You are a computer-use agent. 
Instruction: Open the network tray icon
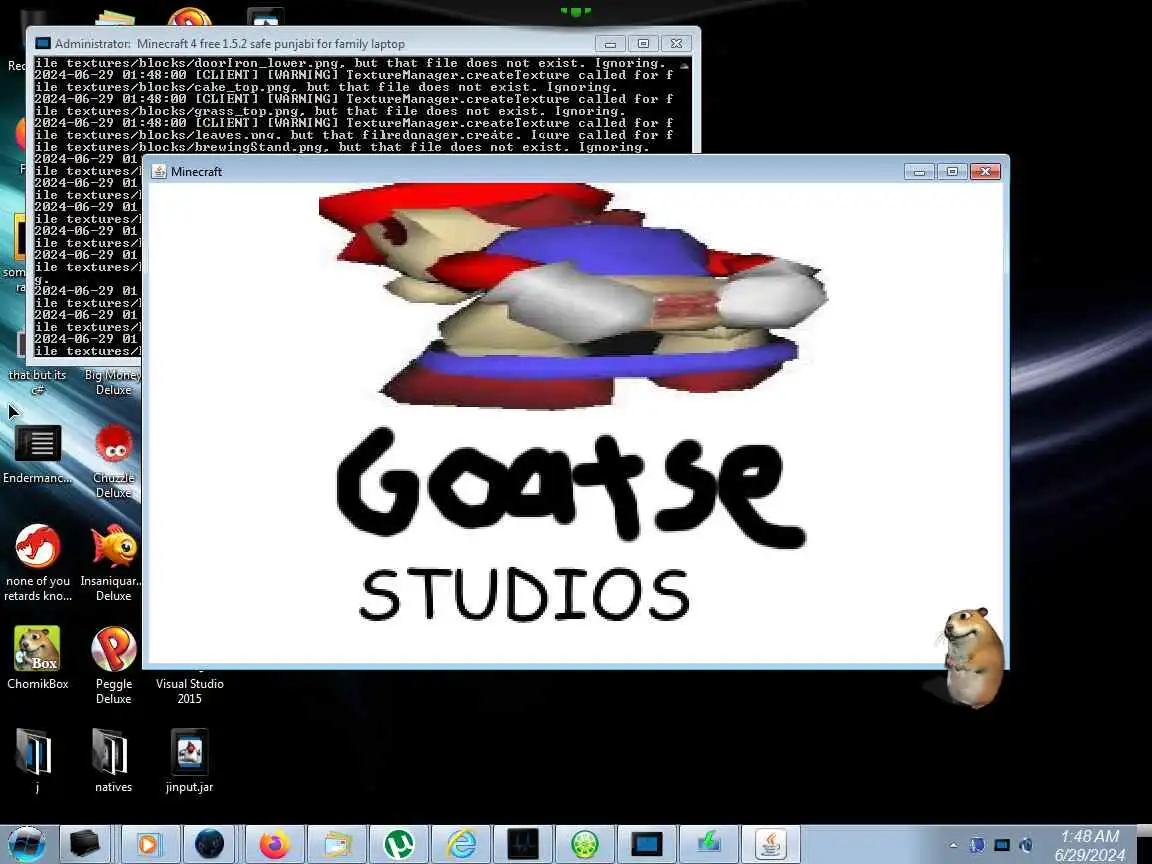(1001, 845)
